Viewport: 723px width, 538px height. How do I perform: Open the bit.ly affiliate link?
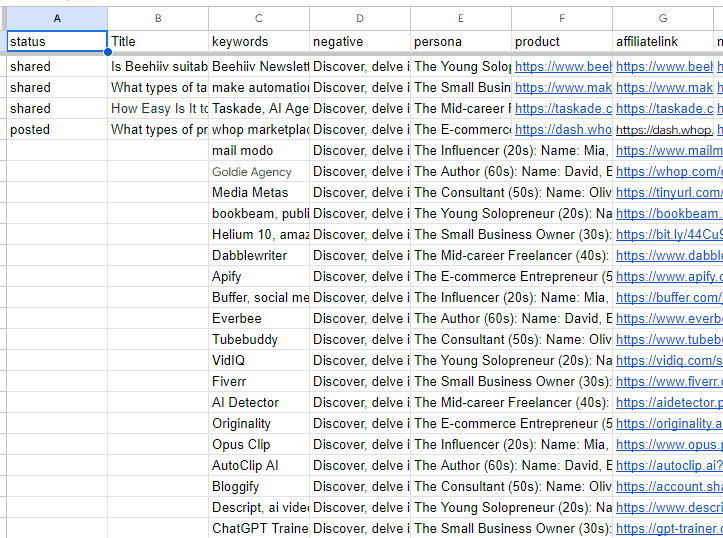tap(669, 235)
